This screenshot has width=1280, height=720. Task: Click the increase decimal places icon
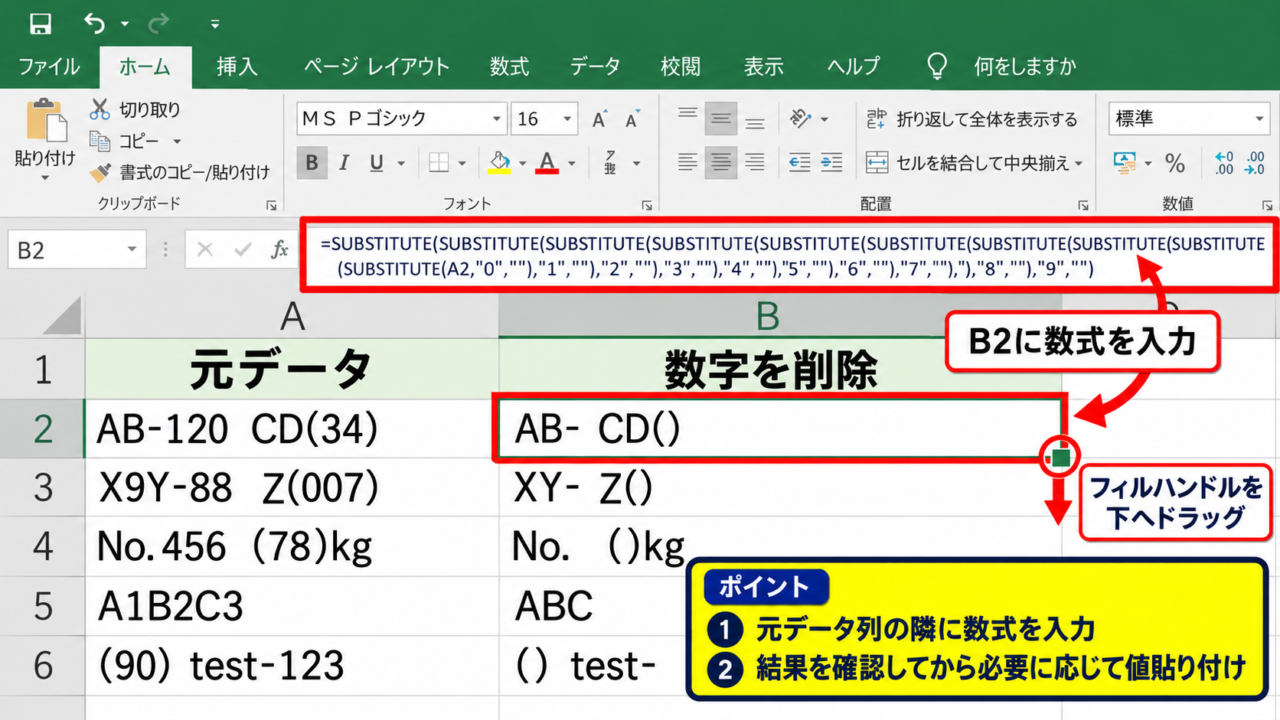click(1224, 163)
